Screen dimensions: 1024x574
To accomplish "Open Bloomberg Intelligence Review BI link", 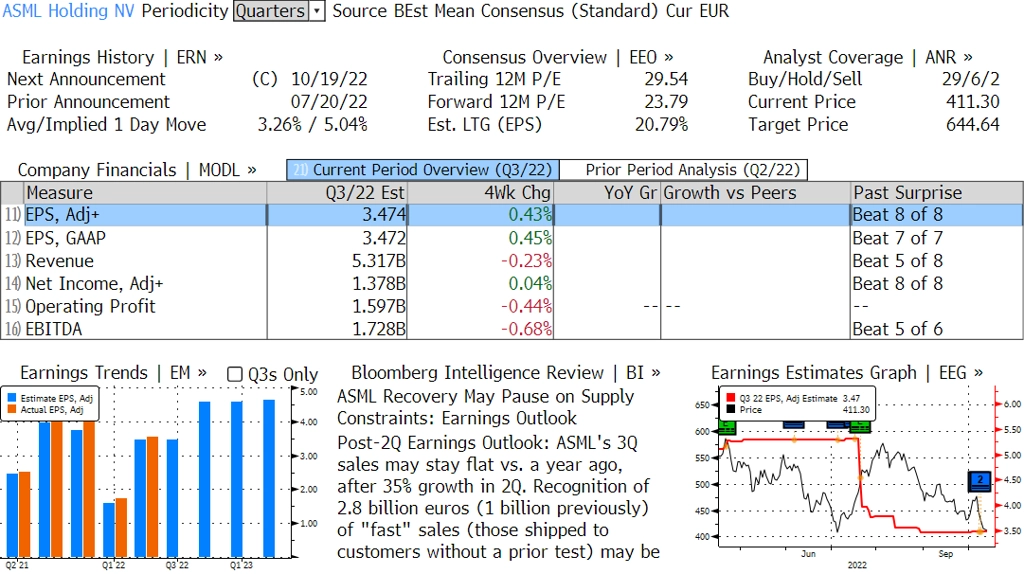I will (x=505, y=373).
